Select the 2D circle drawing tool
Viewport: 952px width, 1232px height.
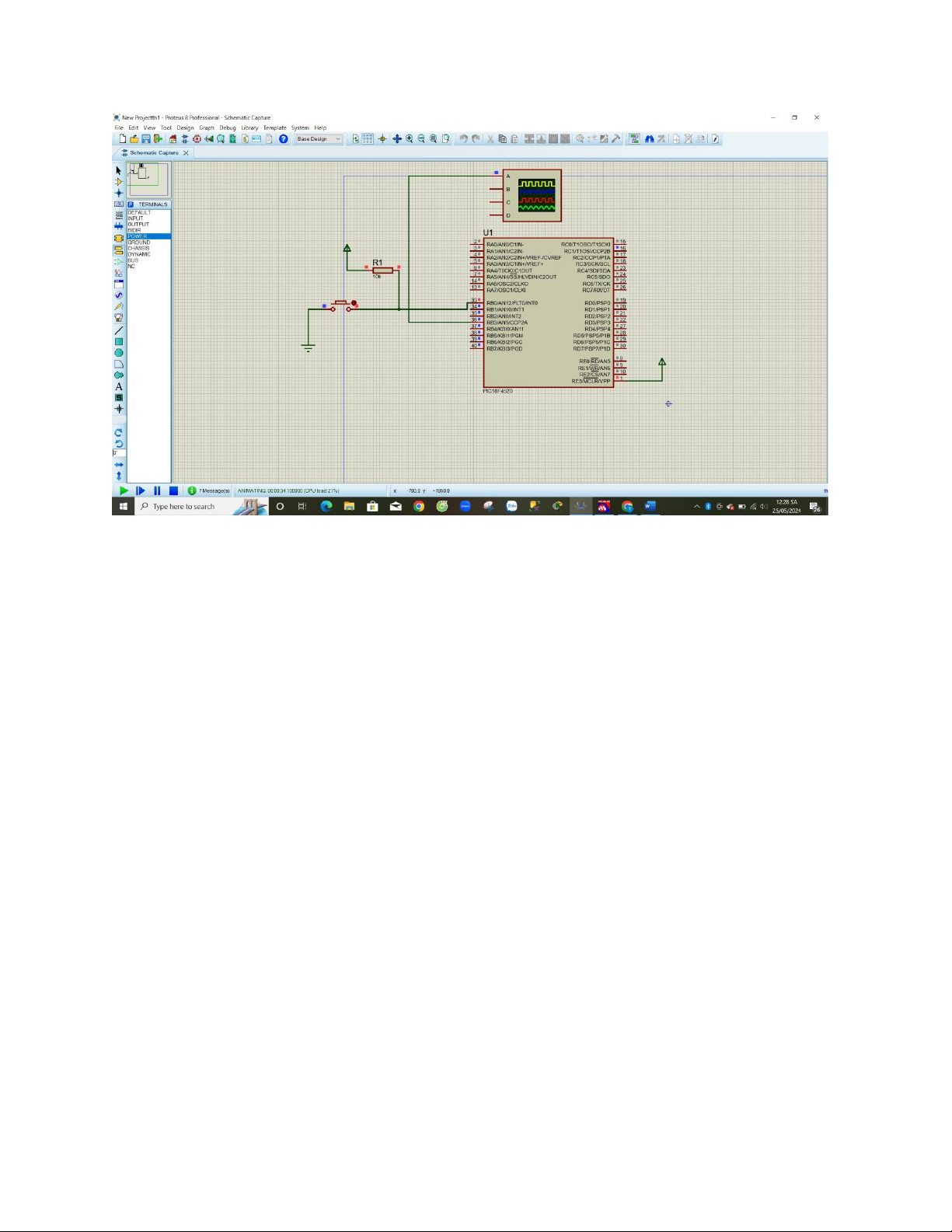coord(119,353)
